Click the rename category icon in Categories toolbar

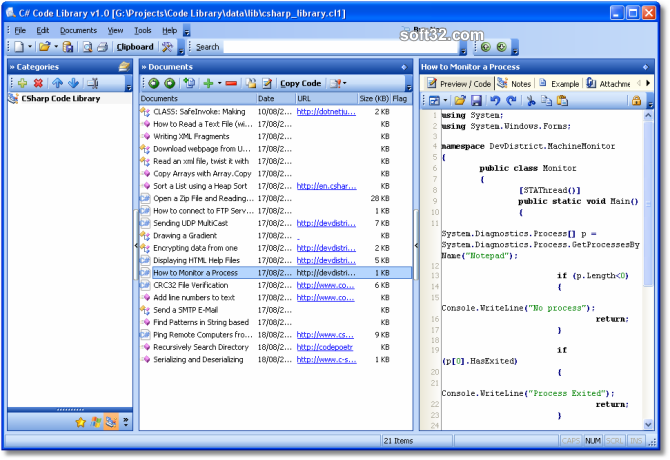point(93,83)
